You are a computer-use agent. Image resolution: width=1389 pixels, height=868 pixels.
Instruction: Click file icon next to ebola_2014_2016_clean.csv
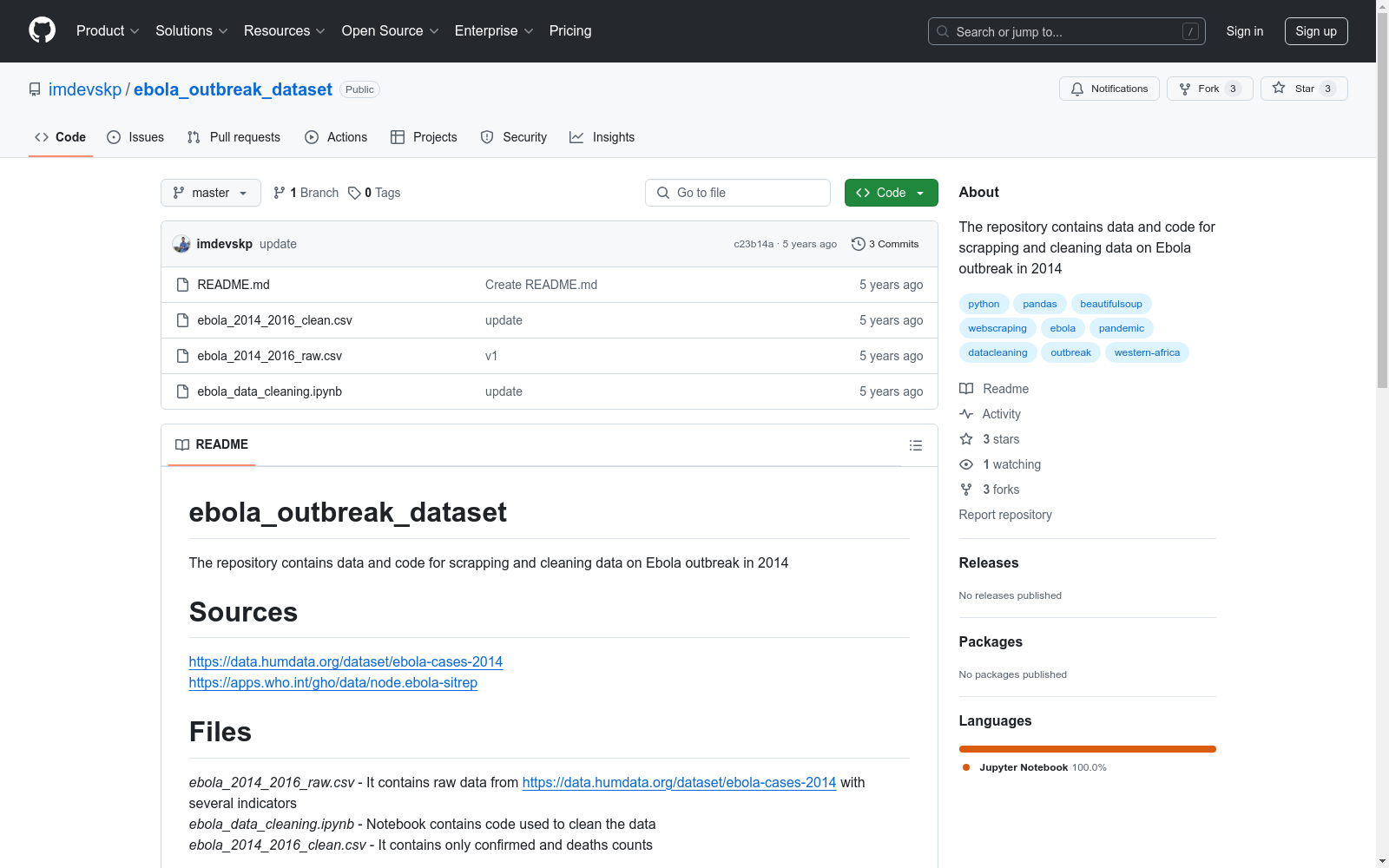(182, 320)
